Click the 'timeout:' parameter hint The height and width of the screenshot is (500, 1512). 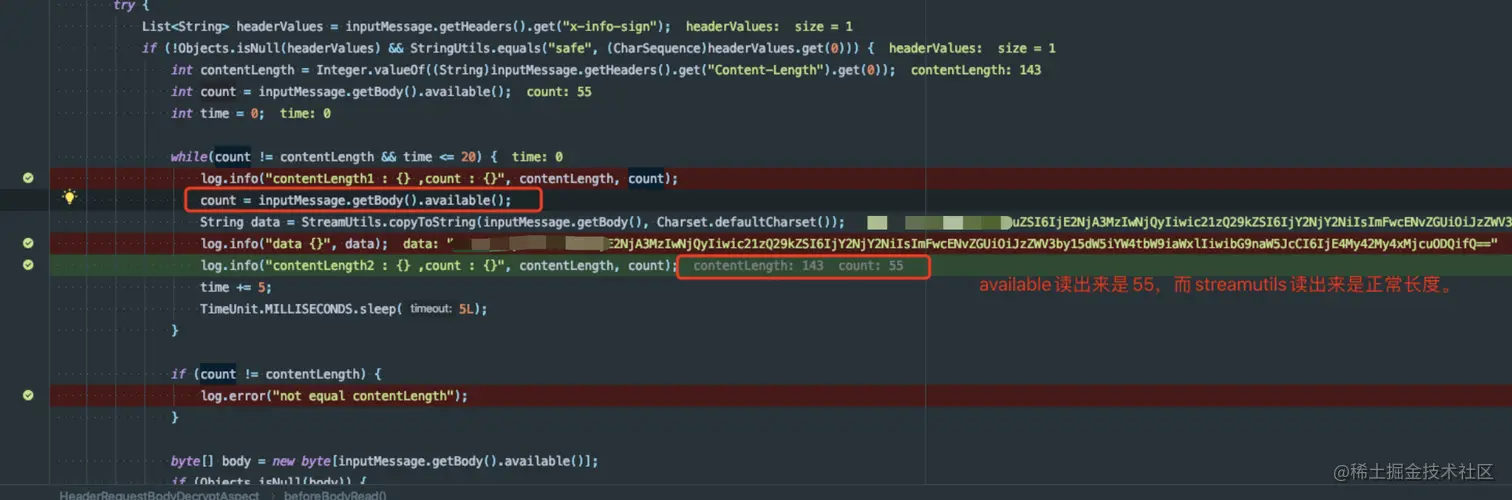pos(432,309)
